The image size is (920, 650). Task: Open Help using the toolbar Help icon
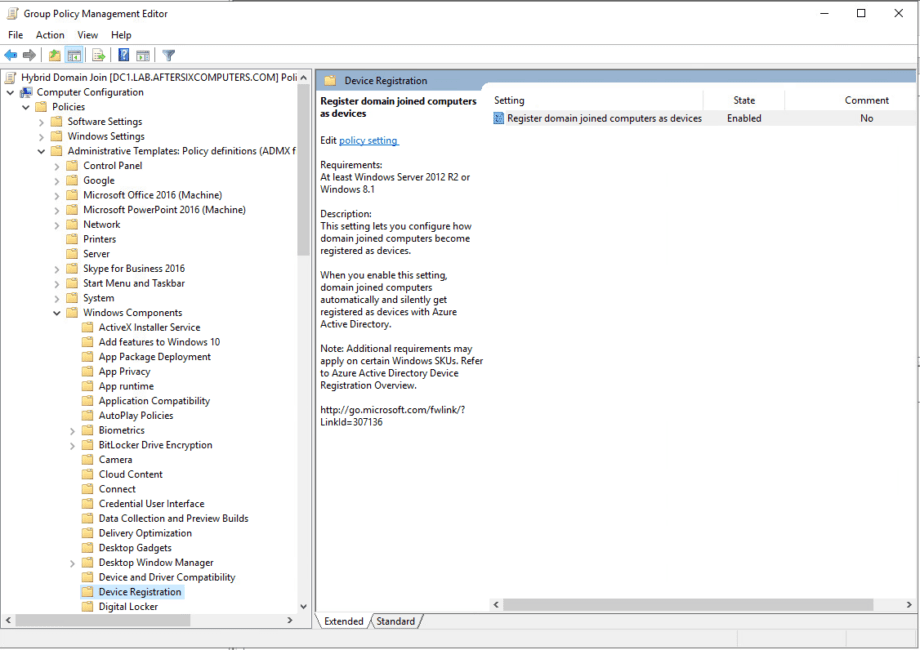point(123,55)
